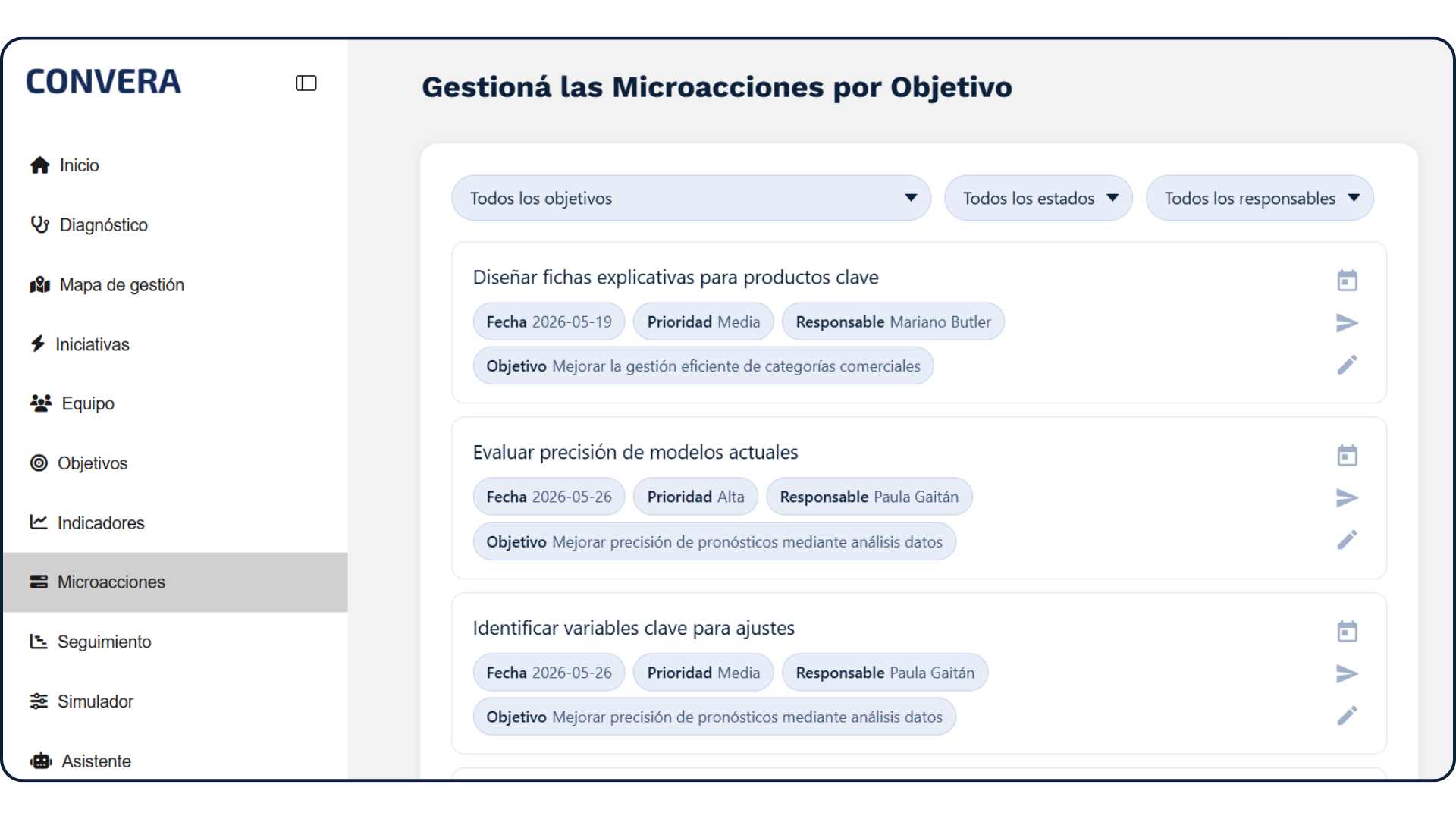Click the stethoscope icon for Diagnóstico
The image size is (1456, 819).
pyautogui.click(x=39, y=224)
